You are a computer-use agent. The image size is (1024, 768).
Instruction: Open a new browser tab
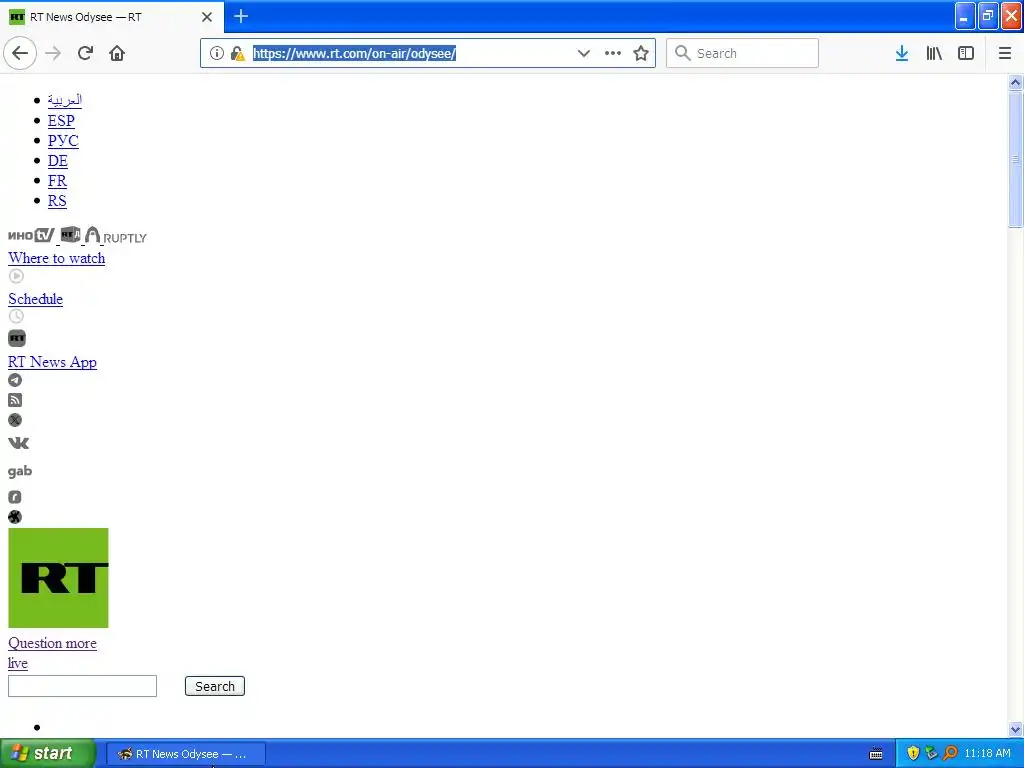241,16
